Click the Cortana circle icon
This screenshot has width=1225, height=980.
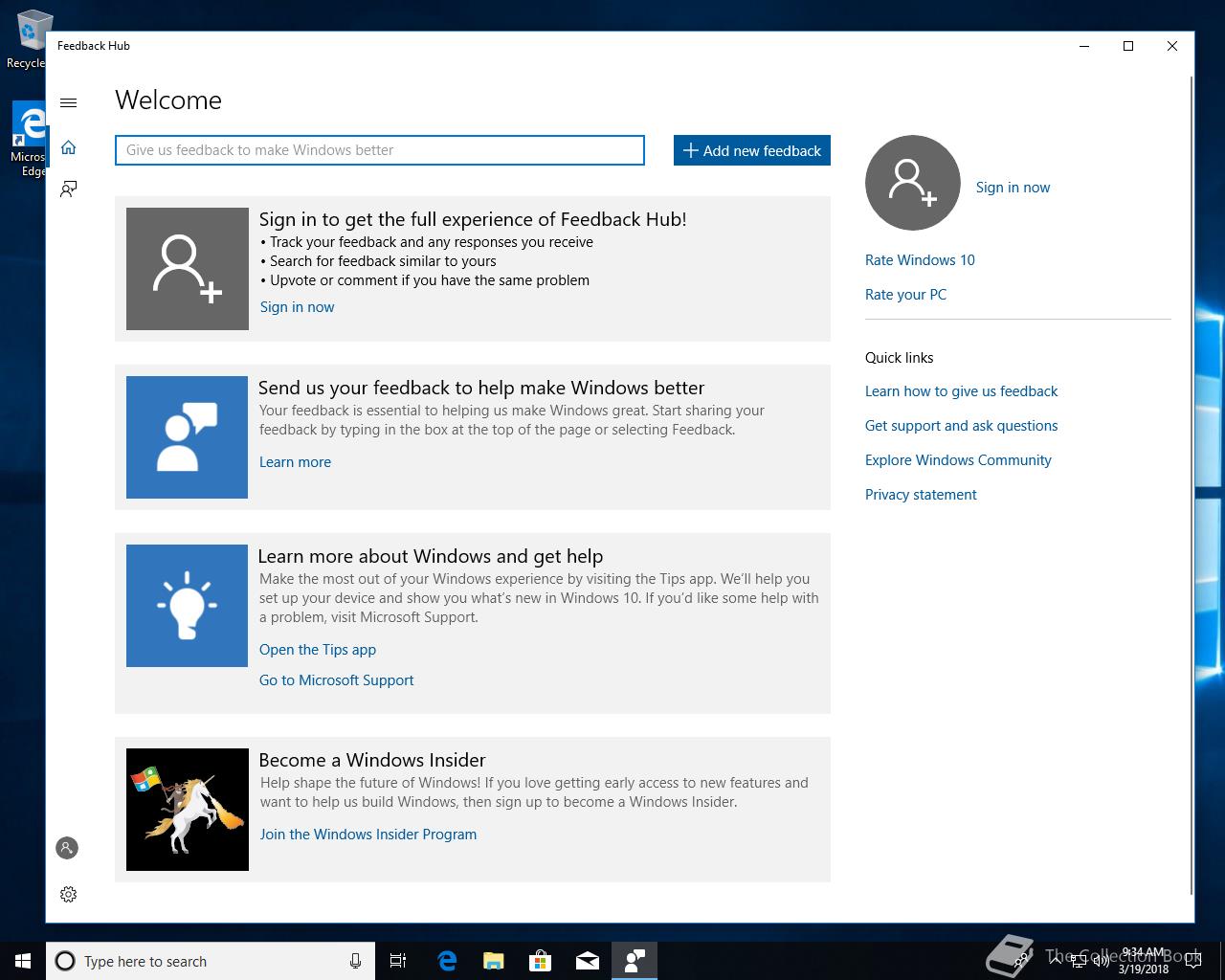pyautogui.click(x=65, y=961)
